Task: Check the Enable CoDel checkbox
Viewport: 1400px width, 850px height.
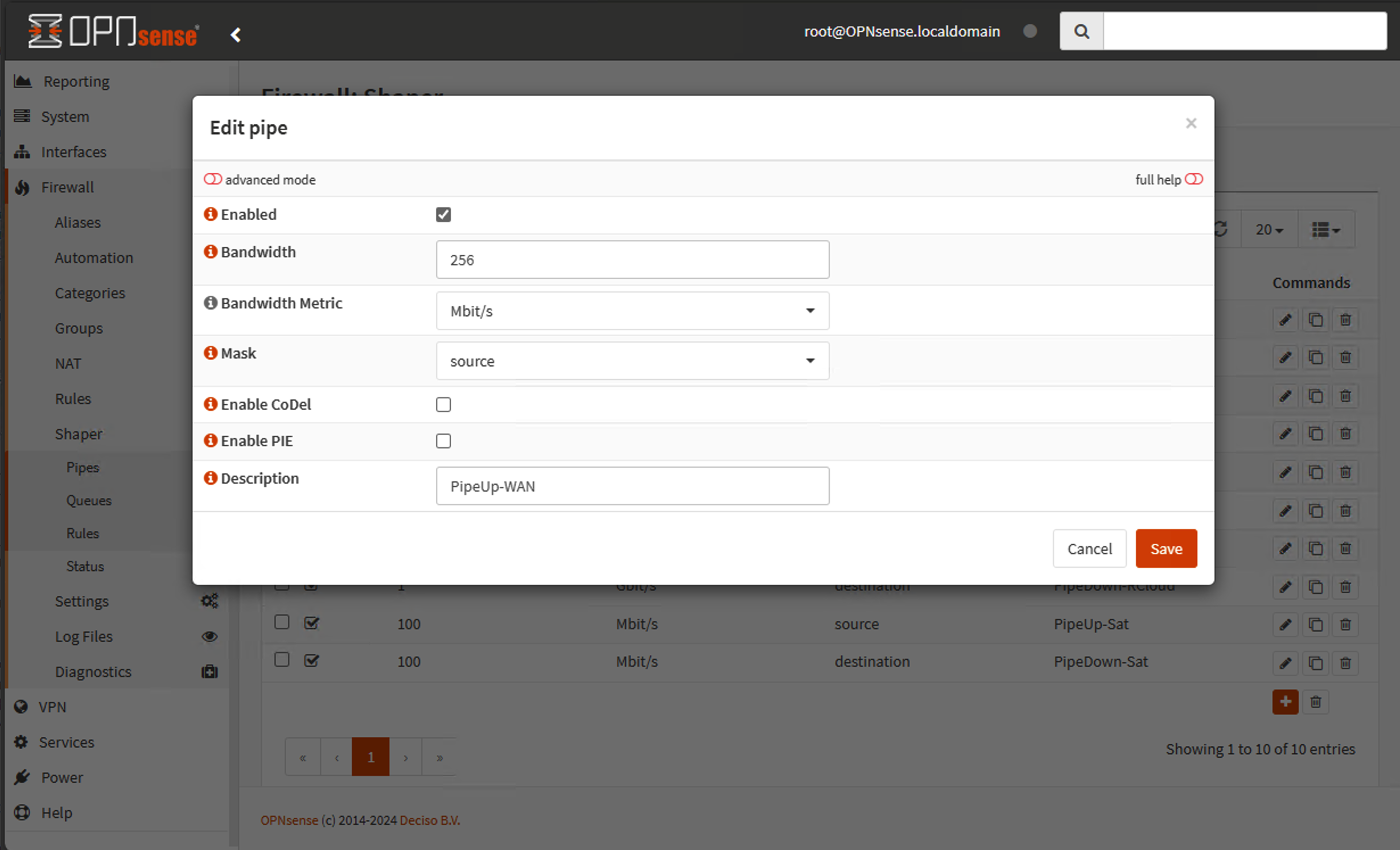Action: [x=443, y=405]
